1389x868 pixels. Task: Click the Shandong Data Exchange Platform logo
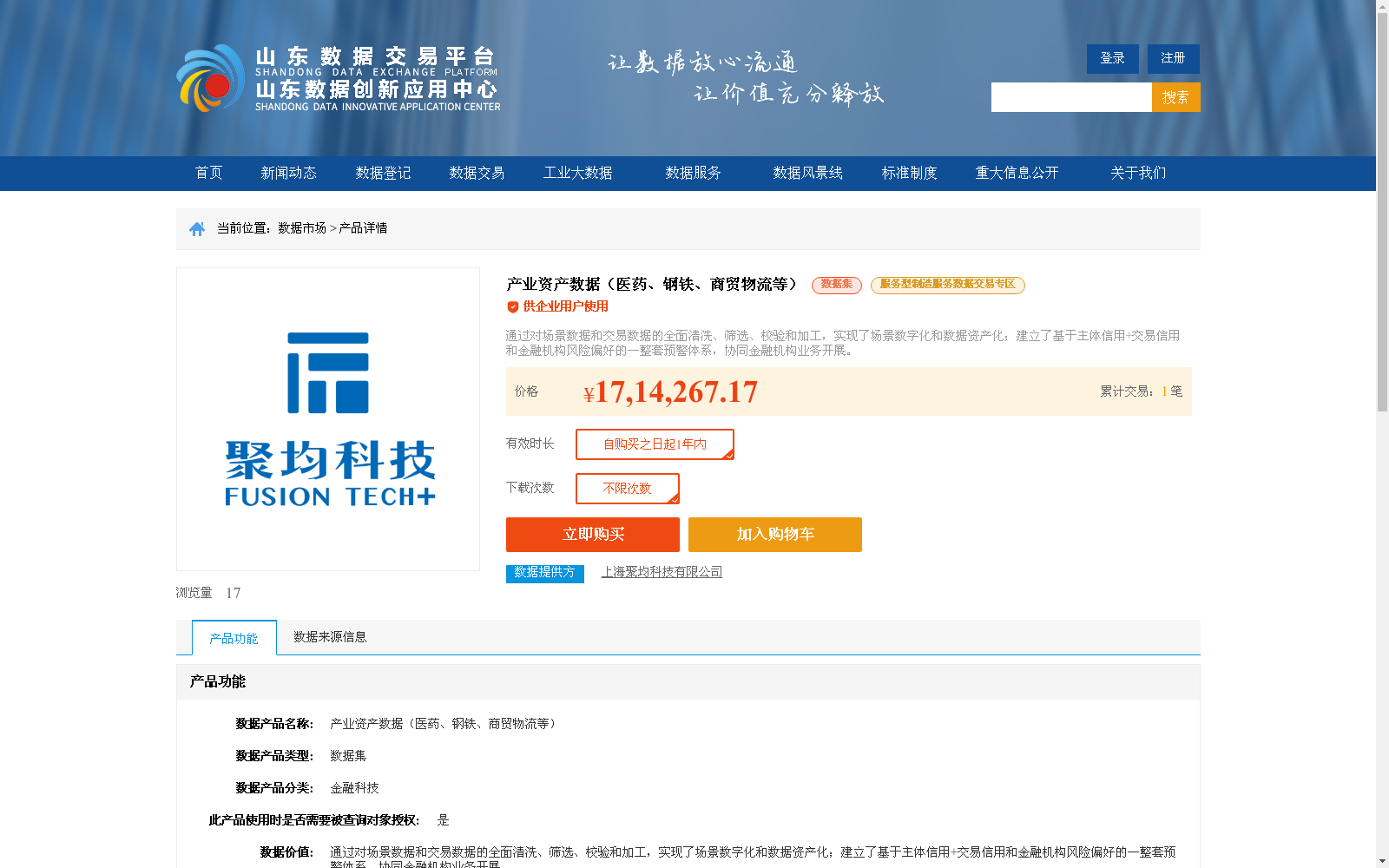[339, 78]
